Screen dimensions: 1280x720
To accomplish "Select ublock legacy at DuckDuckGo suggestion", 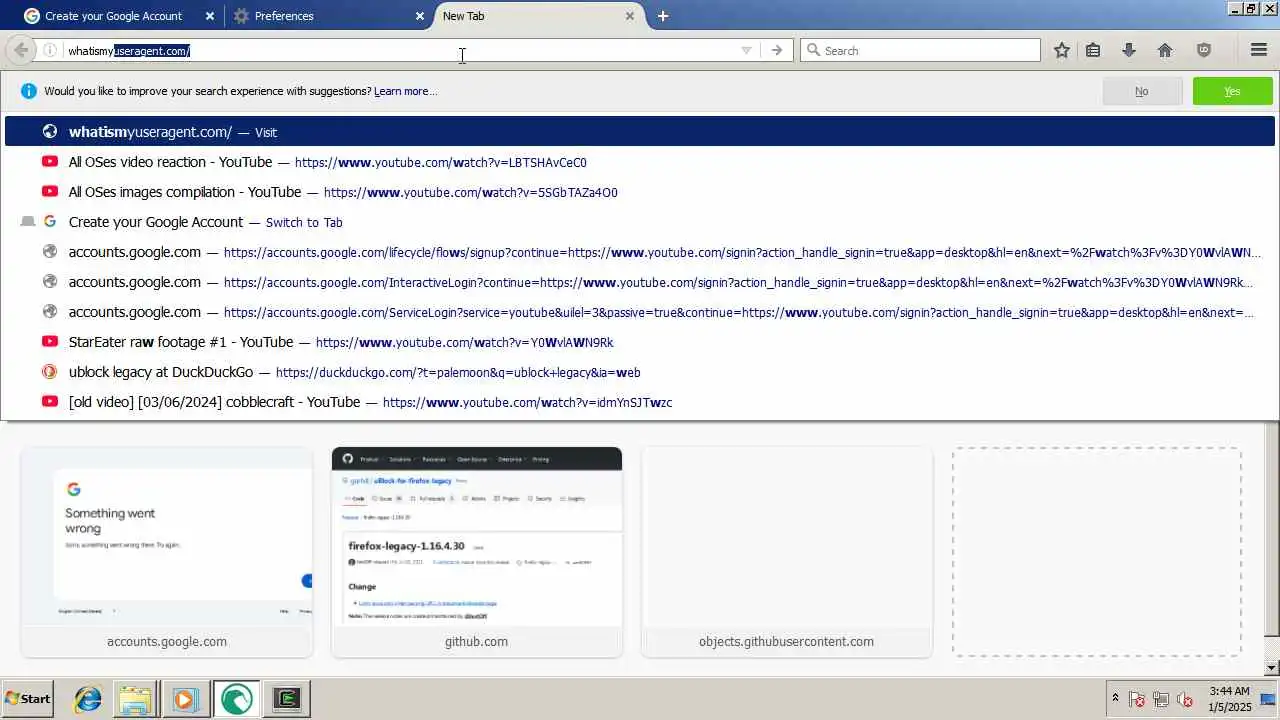I will point(640,372).
